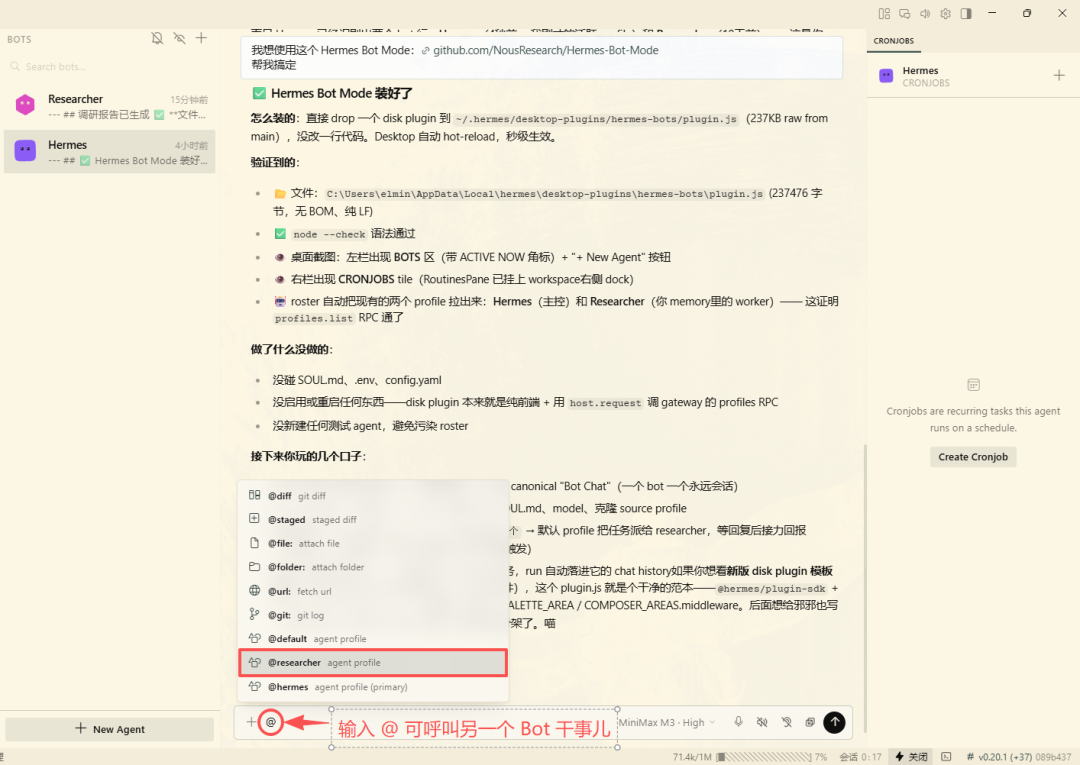Viewport: 1080px width, 765px height.
Task: Add cronjob with plus beside Hermes
Action: pyautogui.click(x=1059, y=75)
